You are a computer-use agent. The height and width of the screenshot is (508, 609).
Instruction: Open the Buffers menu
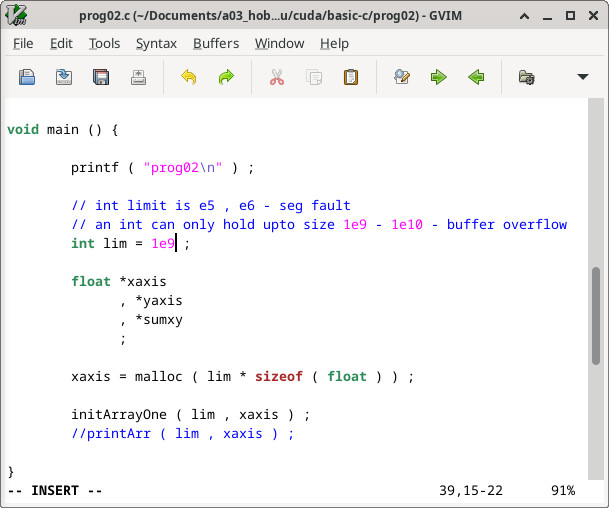[216, 43]
